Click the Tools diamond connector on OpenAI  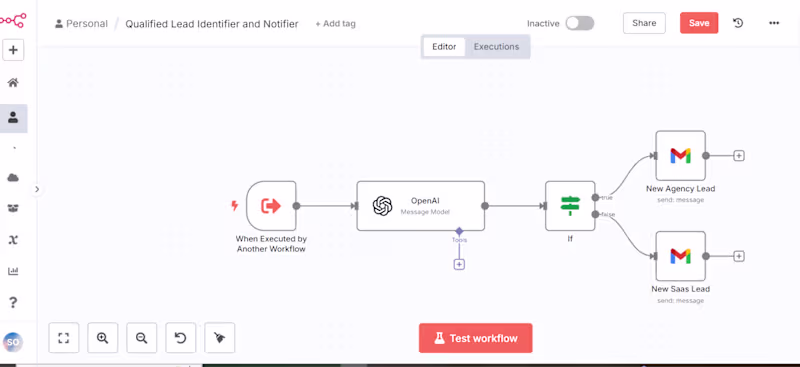(459, 231)
